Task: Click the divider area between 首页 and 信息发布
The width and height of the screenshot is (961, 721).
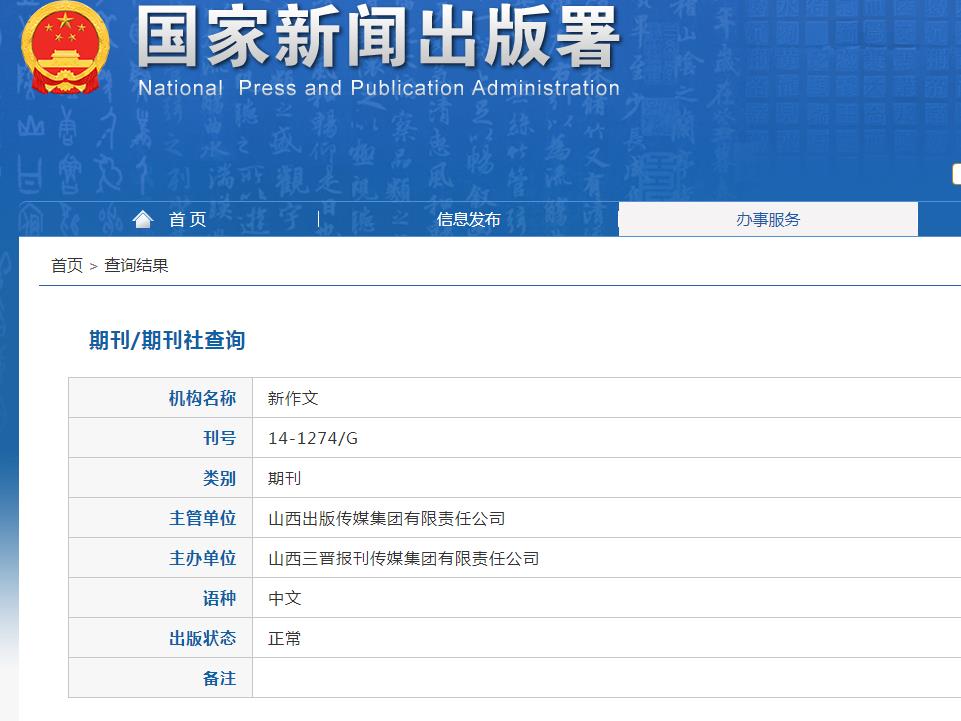Action: point(317,219)
